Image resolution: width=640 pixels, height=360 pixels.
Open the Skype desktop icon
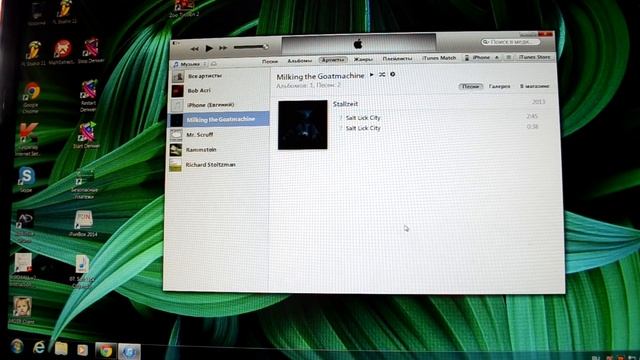[26, 179]
